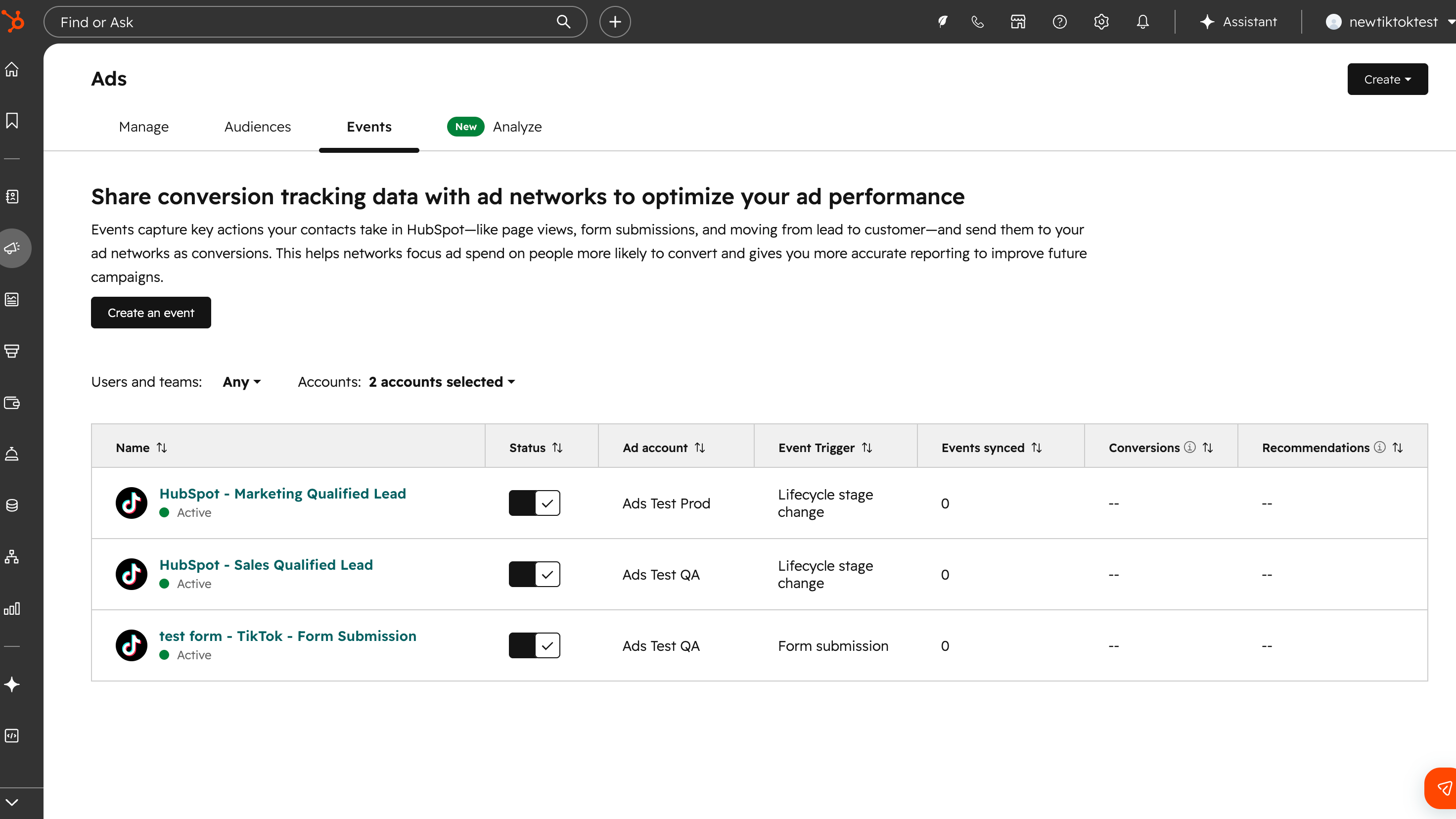
Task: Click the Ads page heading
Action: coord(108,79)
